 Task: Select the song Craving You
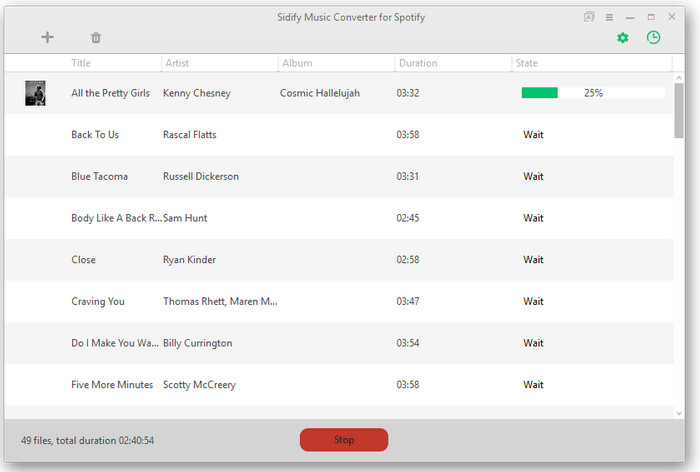[98, 301]
